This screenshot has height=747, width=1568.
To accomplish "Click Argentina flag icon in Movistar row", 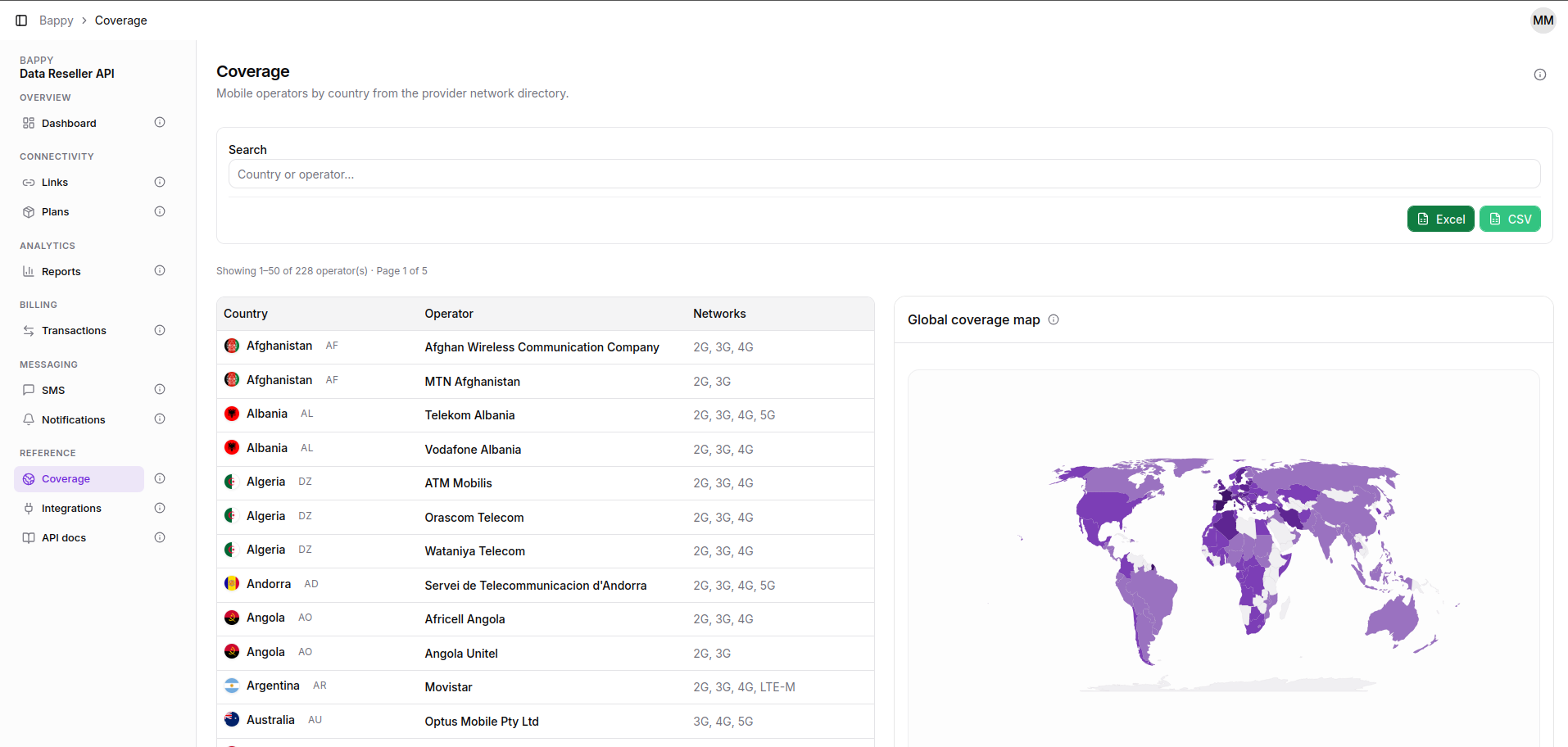I will 232,686.
